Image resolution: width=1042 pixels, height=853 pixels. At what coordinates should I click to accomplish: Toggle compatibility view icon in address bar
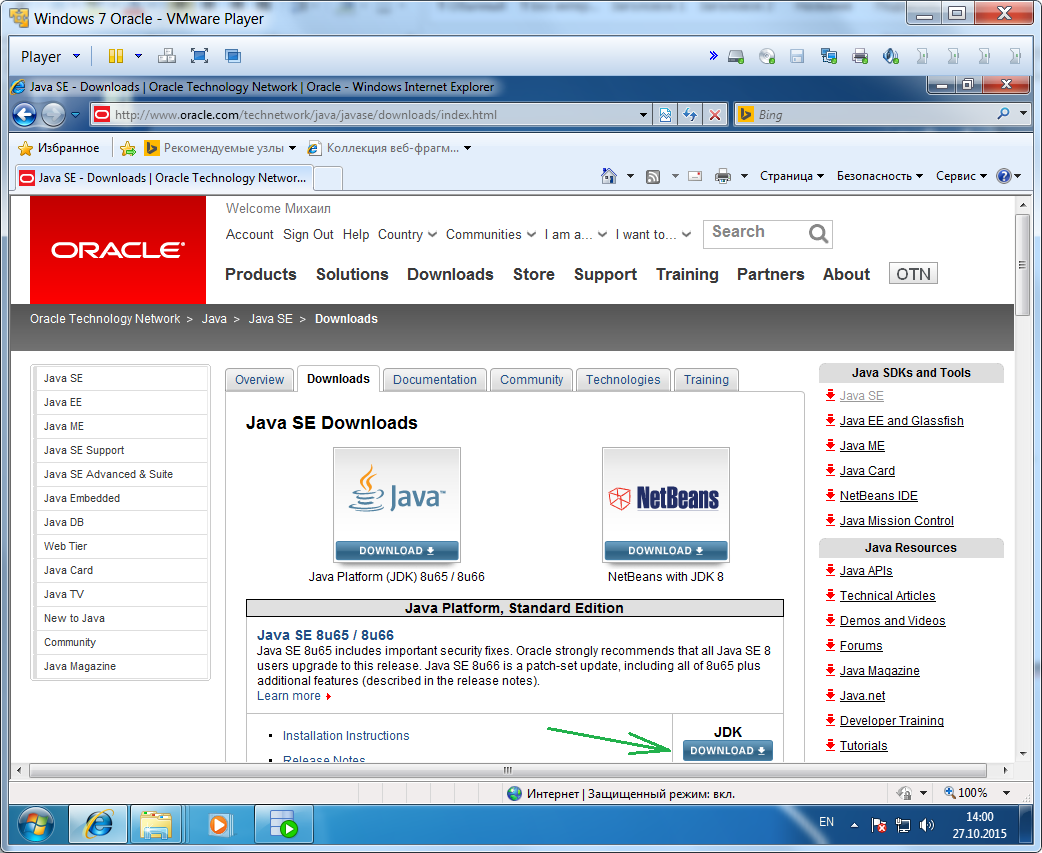665,115
